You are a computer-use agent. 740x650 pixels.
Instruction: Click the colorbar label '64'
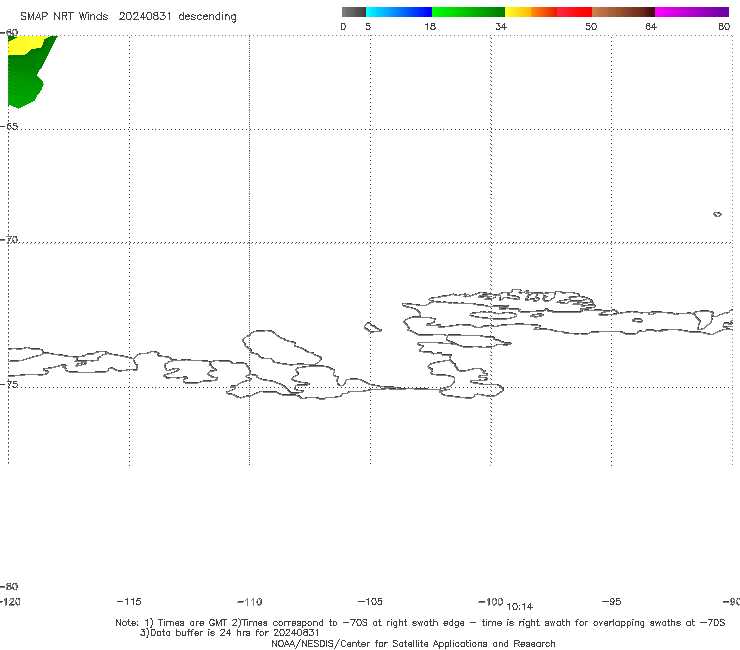(651, 26)
